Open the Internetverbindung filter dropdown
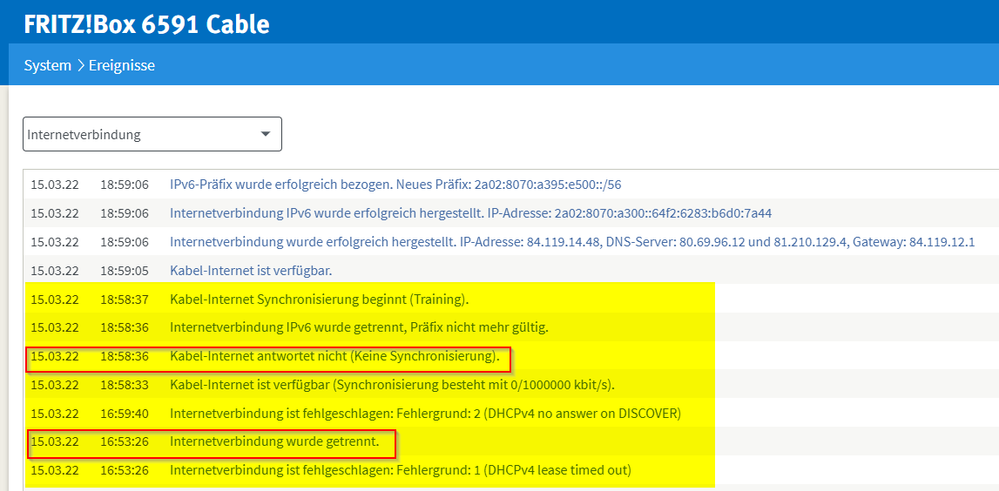The image size is (999, 491). (x=152, y=134)
